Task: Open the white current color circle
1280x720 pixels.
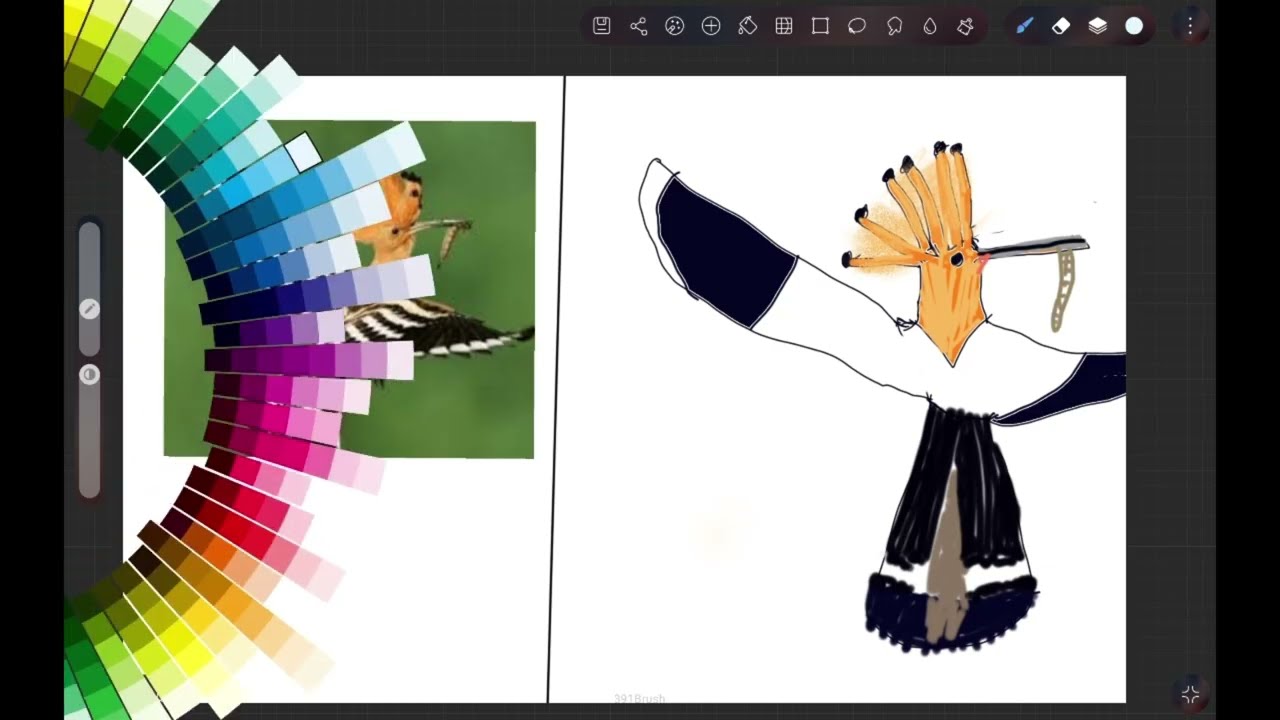Action: 1134,26
